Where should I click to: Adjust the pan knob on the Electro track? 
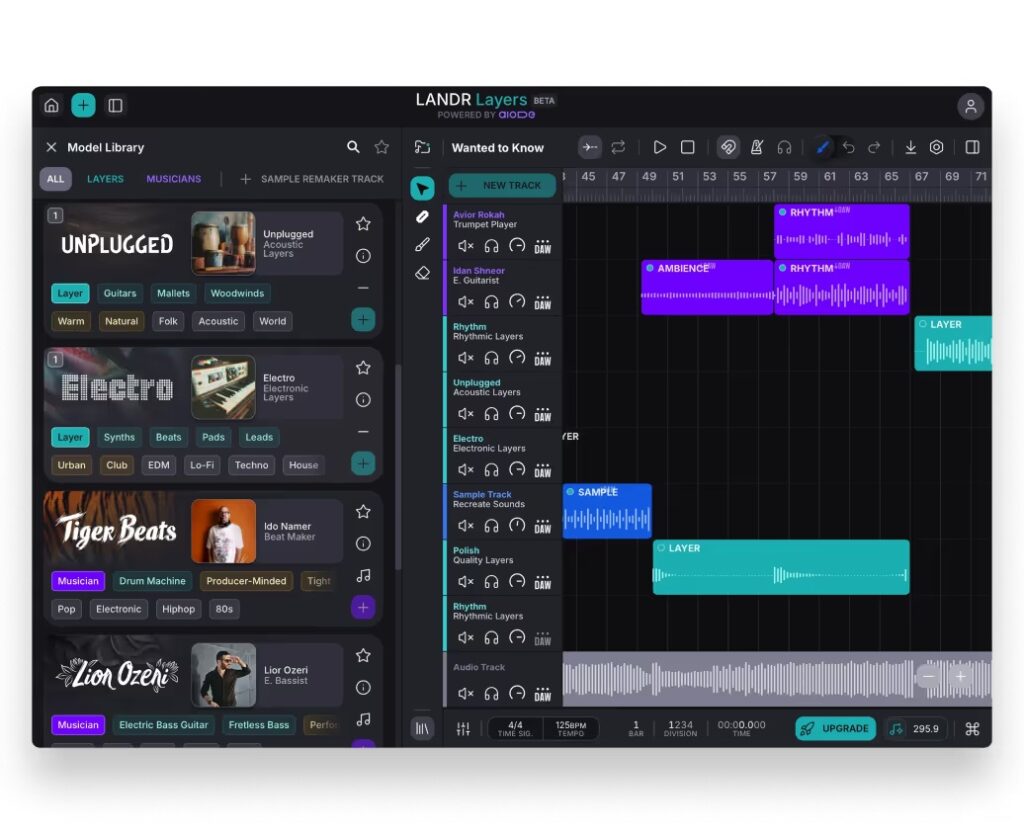519,469
